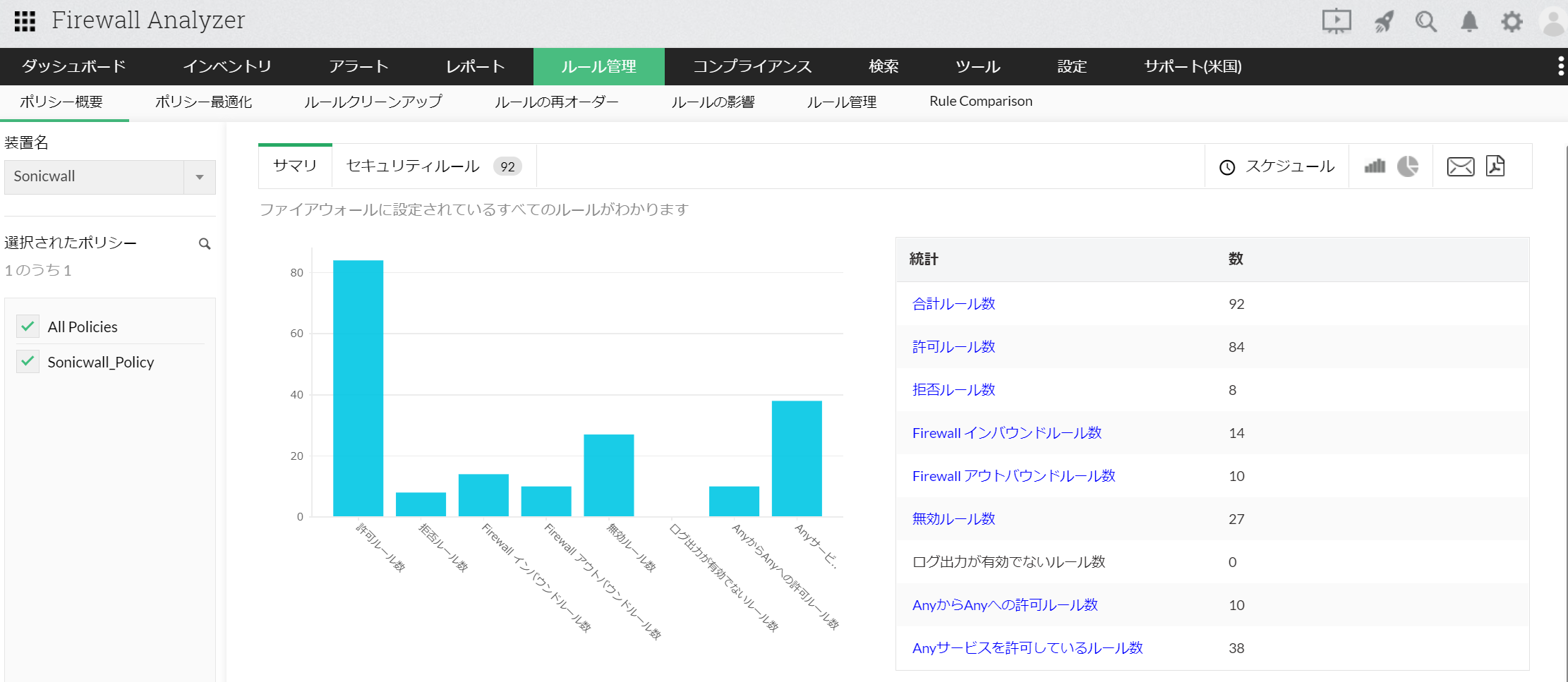Uncheck the All Policies checkbox
Viewport: 1568px width, 682px height.
point(28,327)
